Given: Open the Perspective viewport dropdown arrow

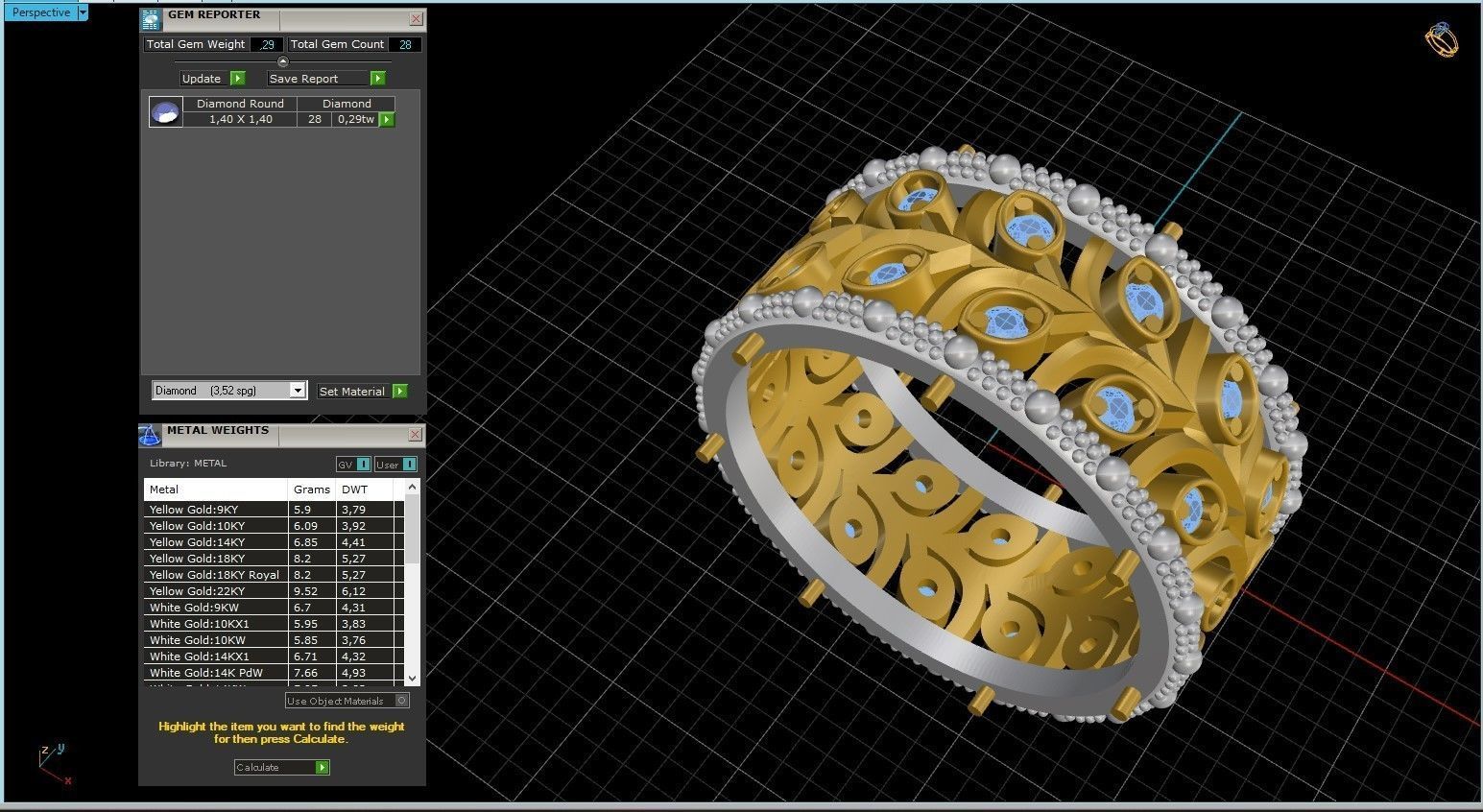Looking at the screenshot, I should point(83,12).
